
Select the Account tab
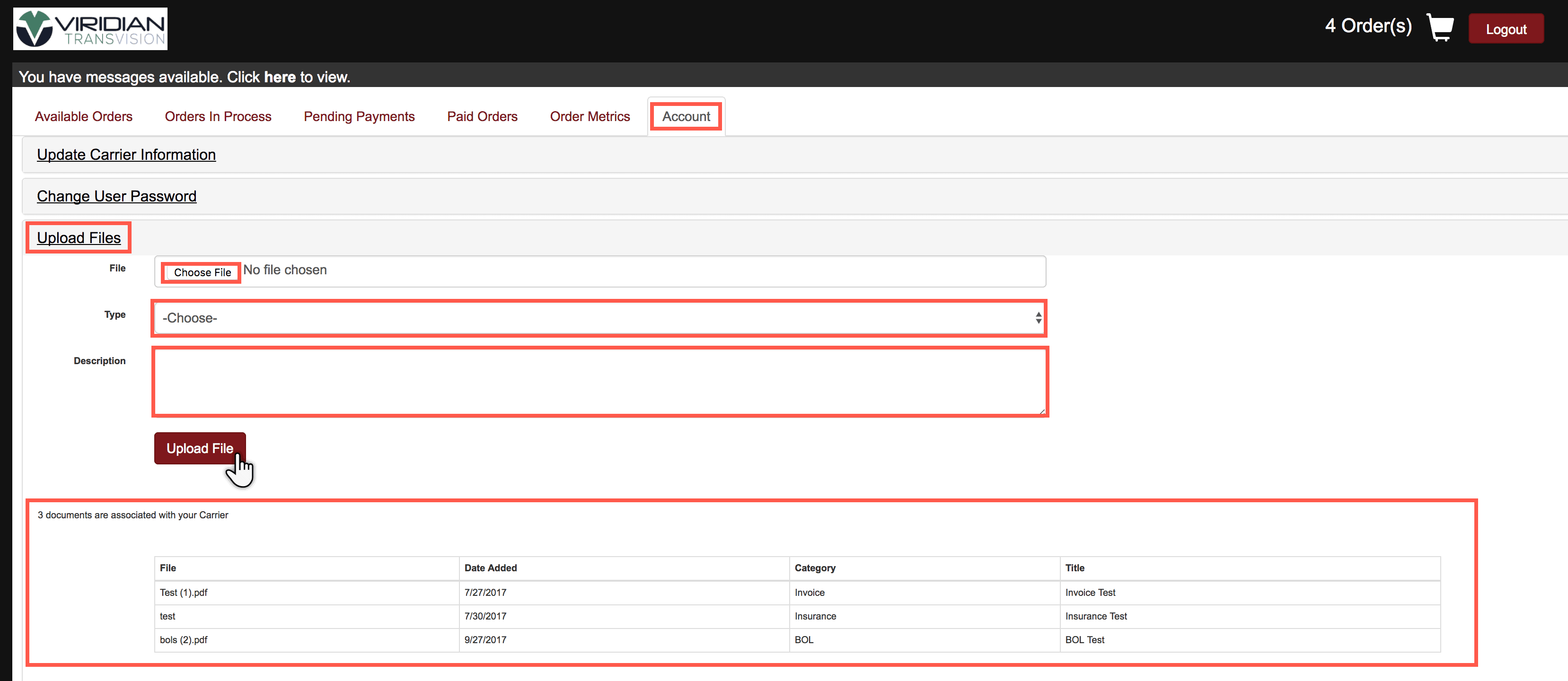point(686,116)
